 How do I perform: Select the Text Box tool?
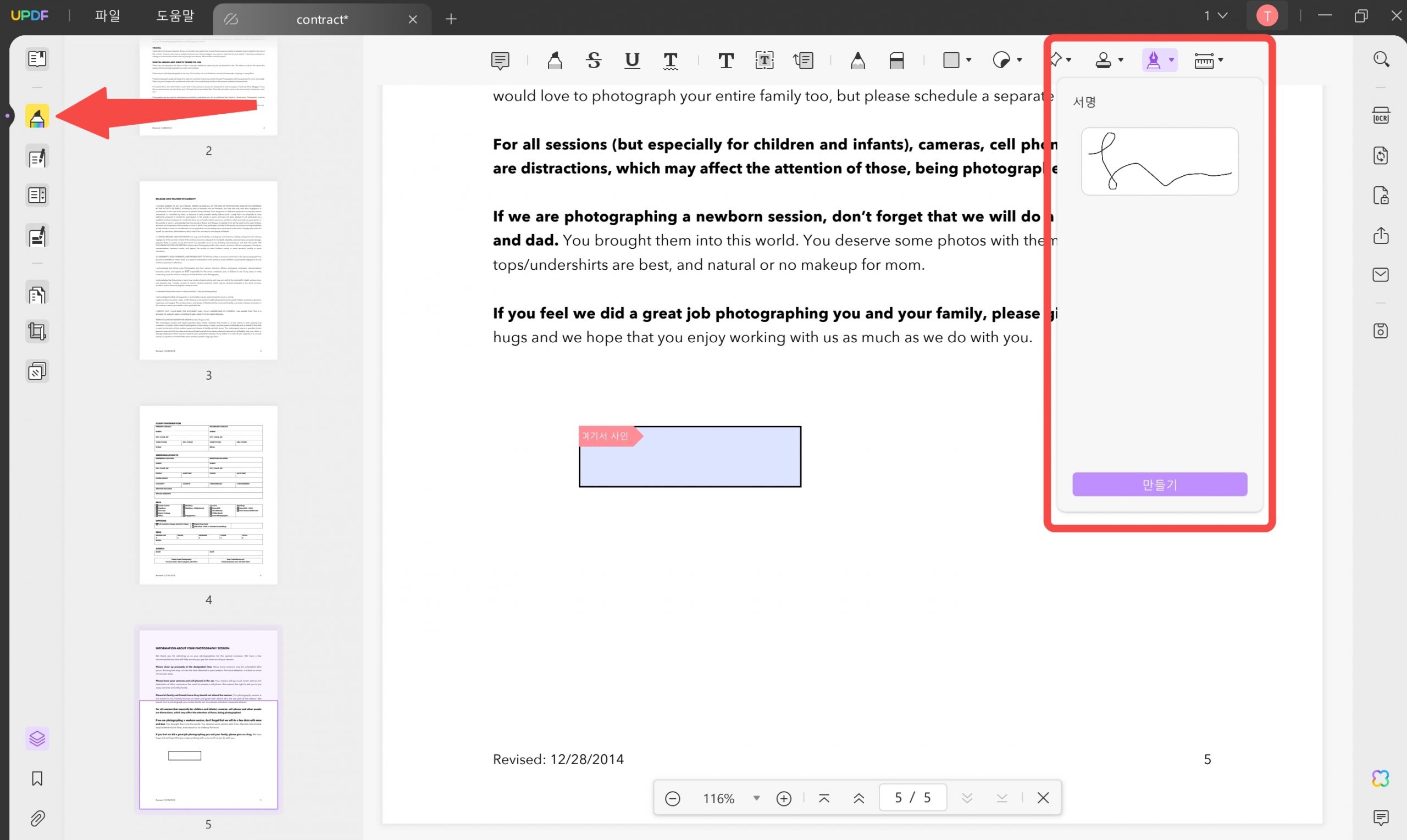coord(765,60)
